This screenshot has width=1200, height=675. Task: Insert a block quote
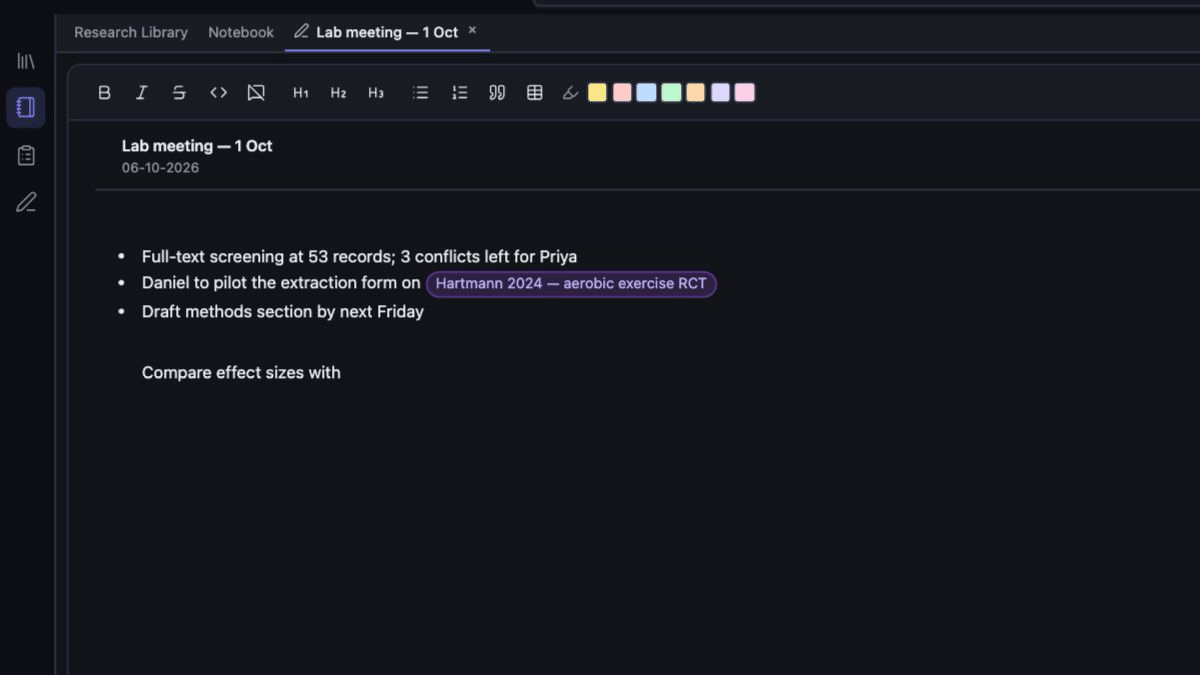497,93
